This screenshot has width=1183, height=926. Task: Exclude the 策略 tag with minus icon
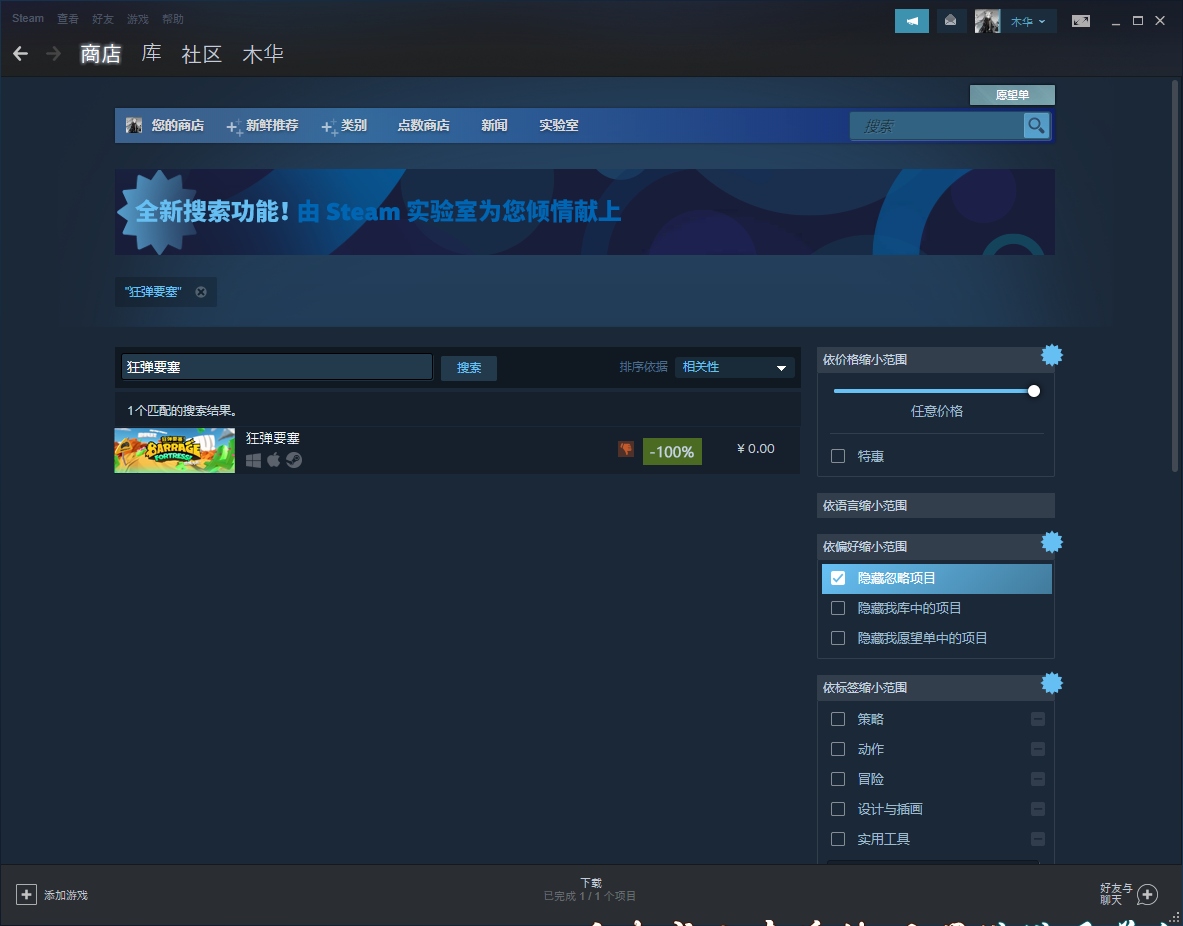click(x=1037, y=719)
